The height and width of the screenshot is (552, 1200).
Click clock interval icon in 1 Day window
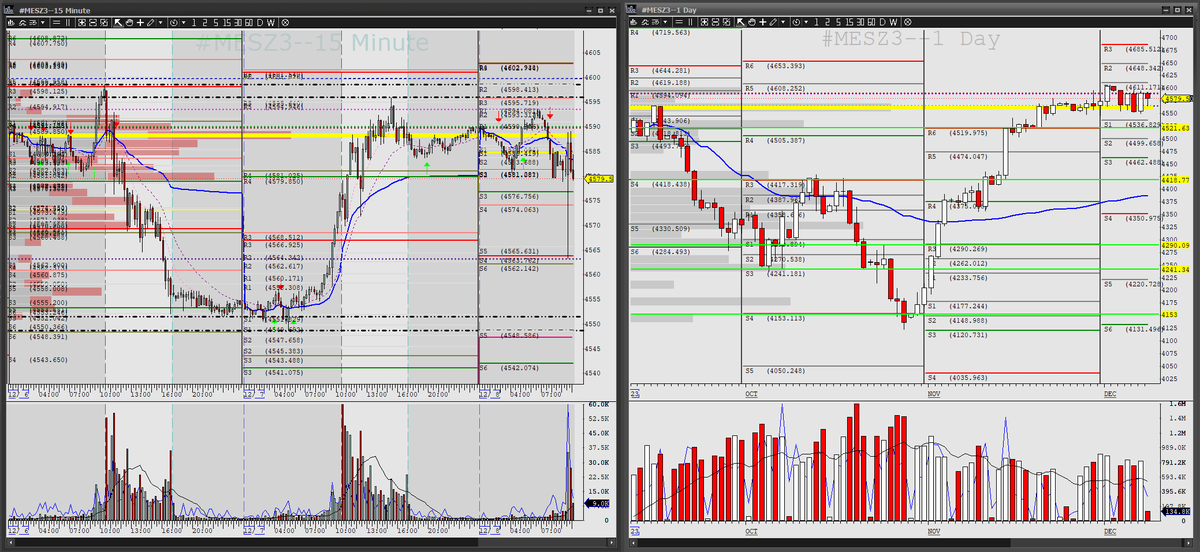pyautogui.click(x=796, y=22)
